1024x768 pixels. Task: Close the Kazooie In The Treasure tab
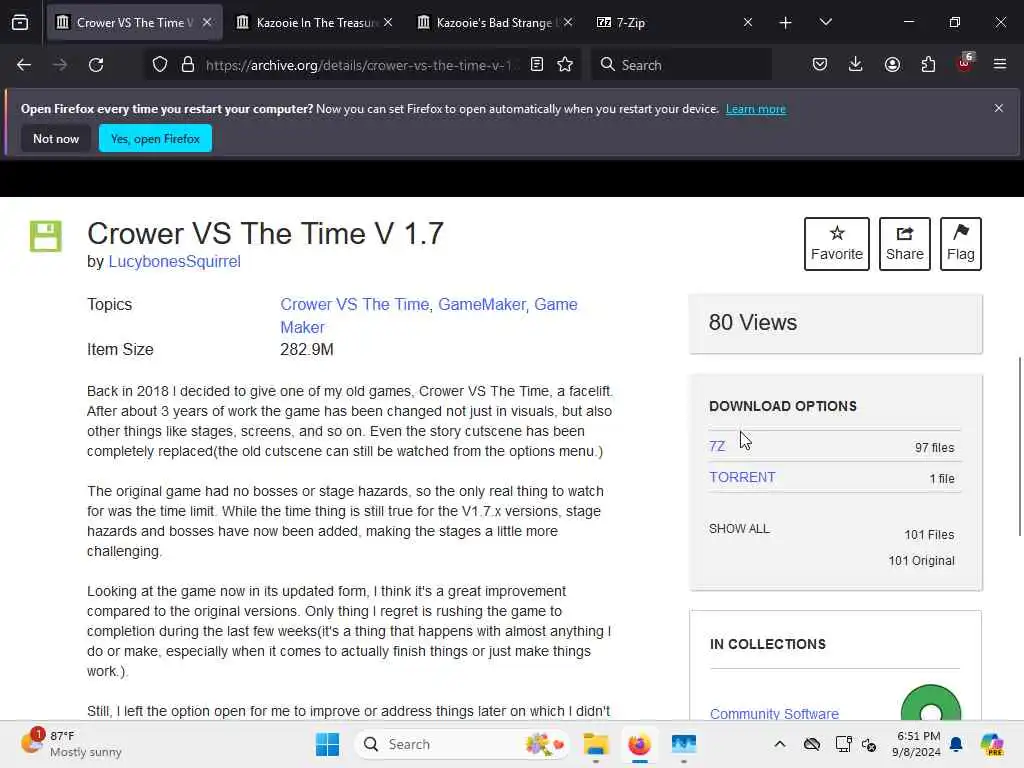pos(388,23)
